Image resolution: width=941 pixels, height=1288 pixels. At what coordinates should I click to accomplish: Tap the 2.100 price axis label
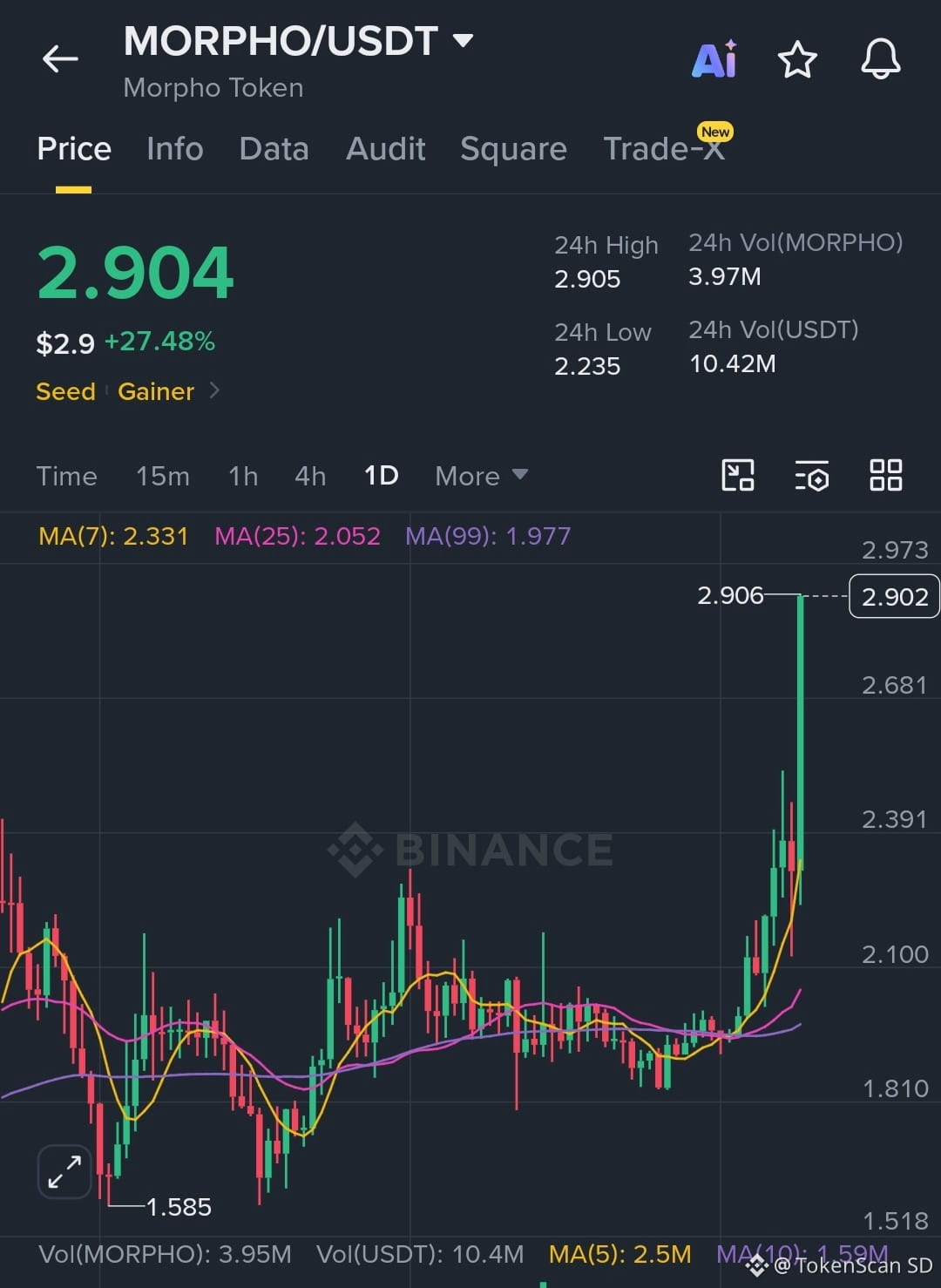[x=895, y=954]
